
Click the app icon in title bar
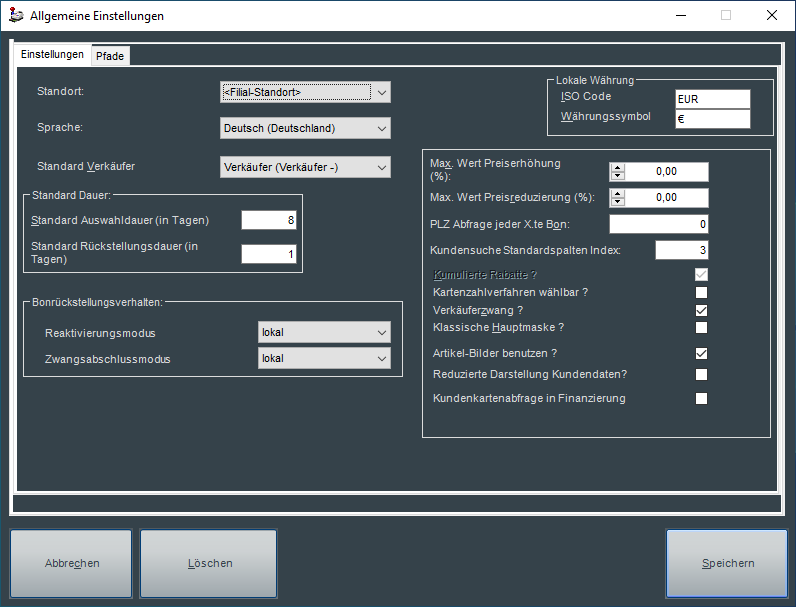[x=16, y=16]
